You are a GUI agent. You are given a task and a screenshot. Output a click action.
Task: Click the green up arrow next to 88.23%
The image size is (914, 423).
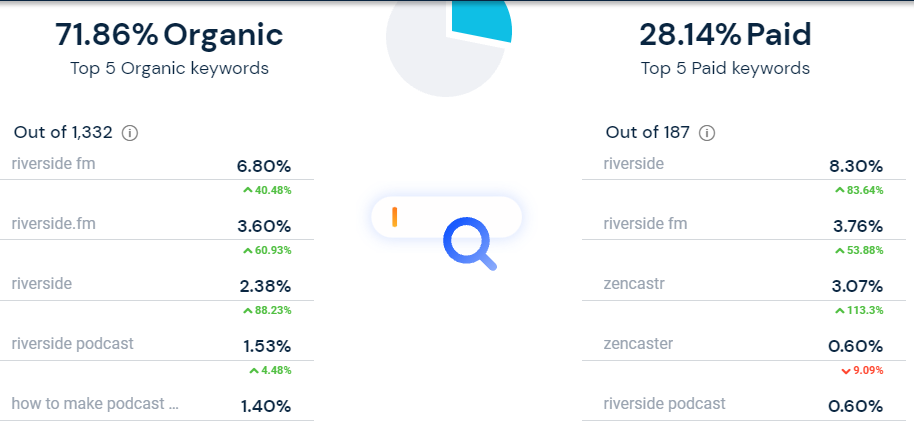coord(247,311)
